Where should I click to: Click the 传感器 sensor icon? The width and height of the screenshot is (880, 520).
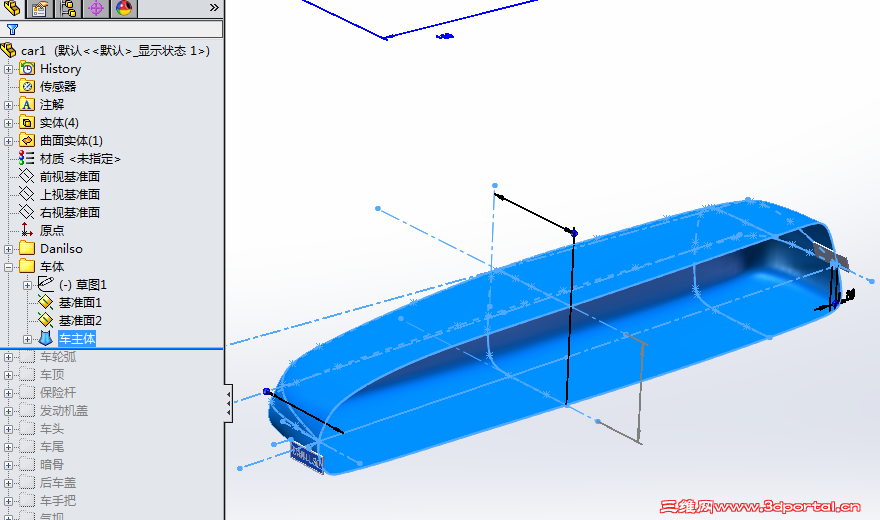pos(27,86)
